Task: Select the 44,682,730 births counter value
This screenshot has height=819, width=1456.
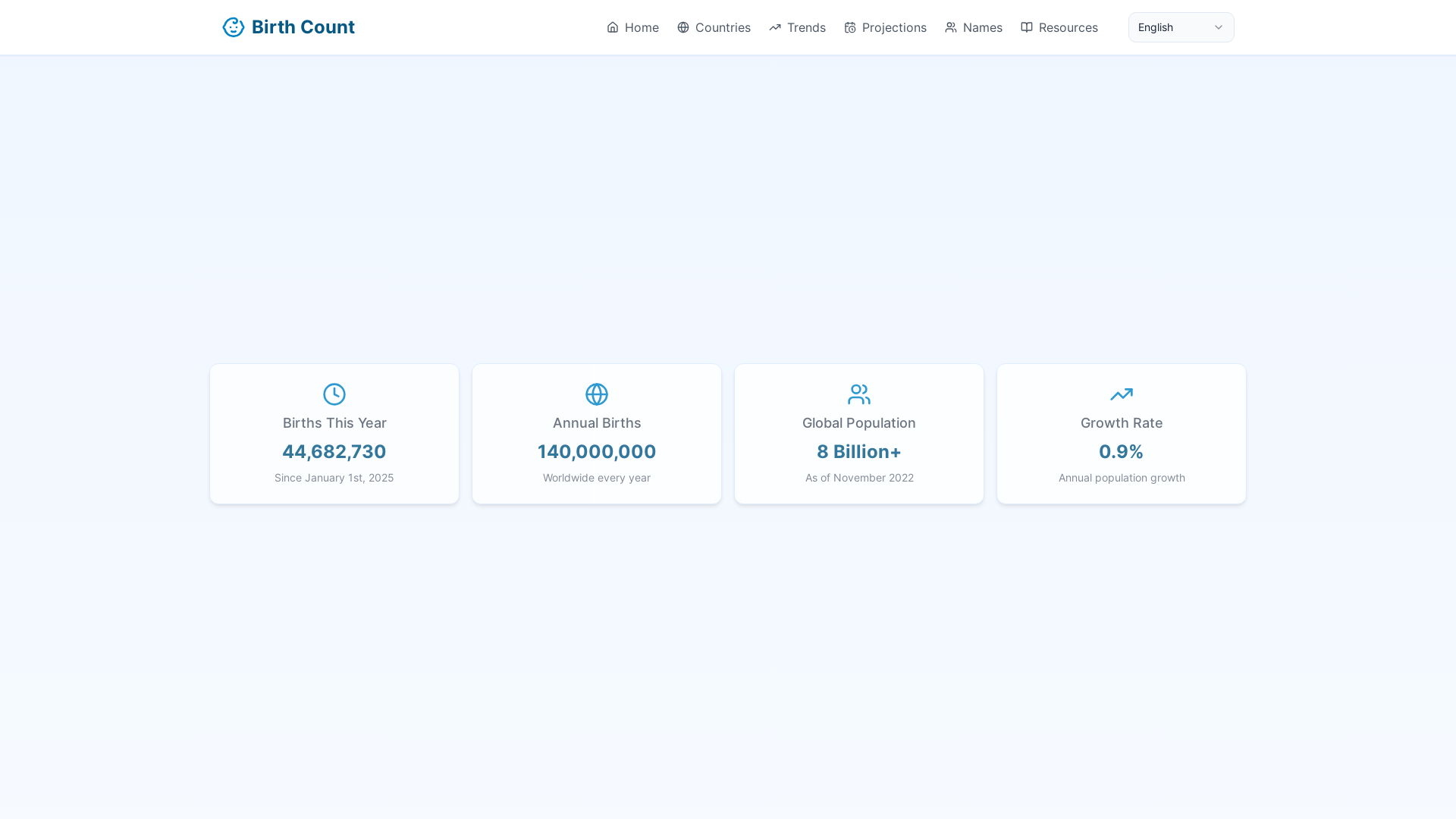Action: pyautogui.click(x=334, y=452)
